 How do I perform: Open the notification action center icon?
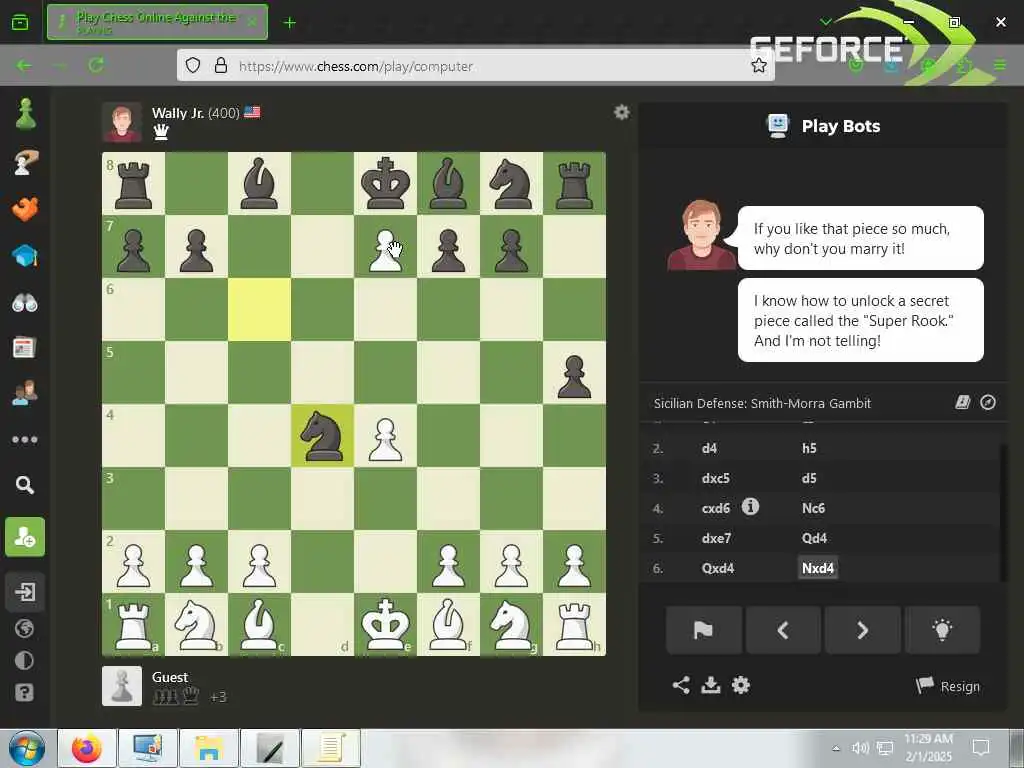point(981,748)
